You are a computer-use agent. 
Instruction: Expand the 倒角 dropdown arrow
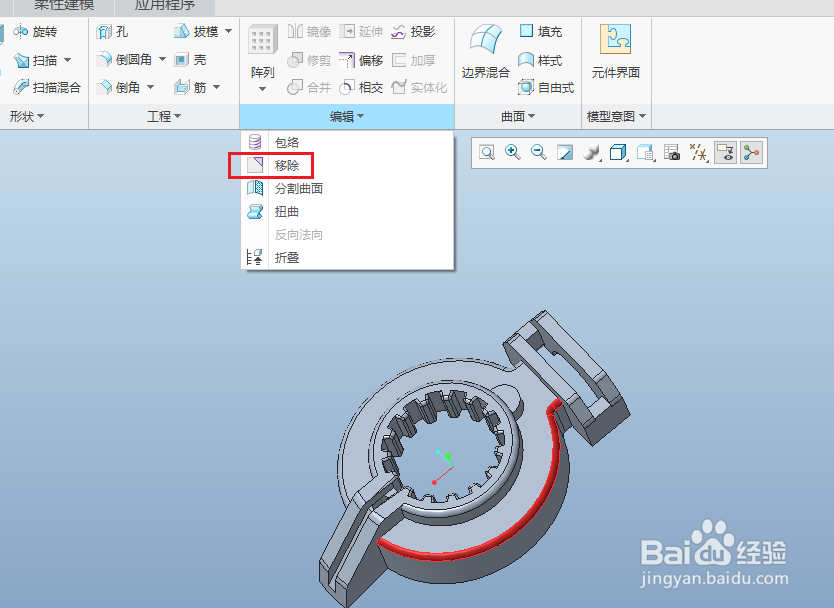pos(150,87)
